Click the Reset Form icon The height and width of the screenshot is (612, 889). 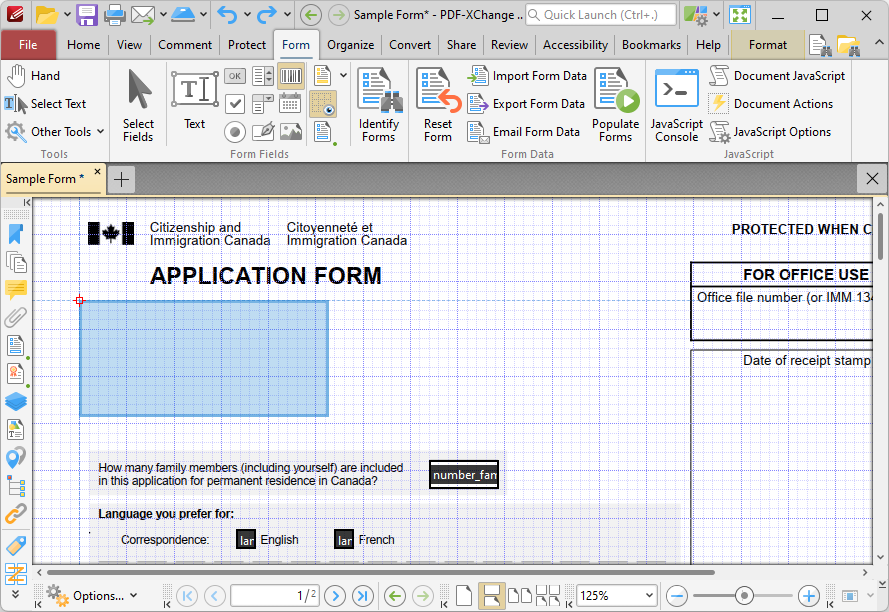pyautogui.click(x=438, y=105)
